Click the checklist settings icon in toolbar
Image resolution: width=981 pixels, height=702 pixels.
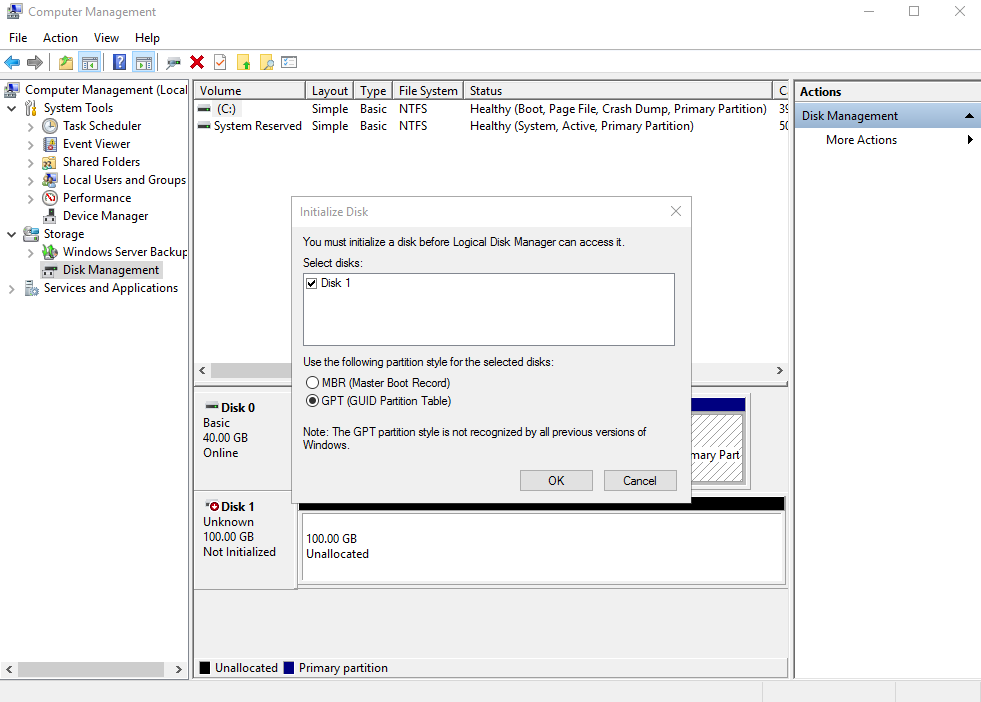coord(289,62)
